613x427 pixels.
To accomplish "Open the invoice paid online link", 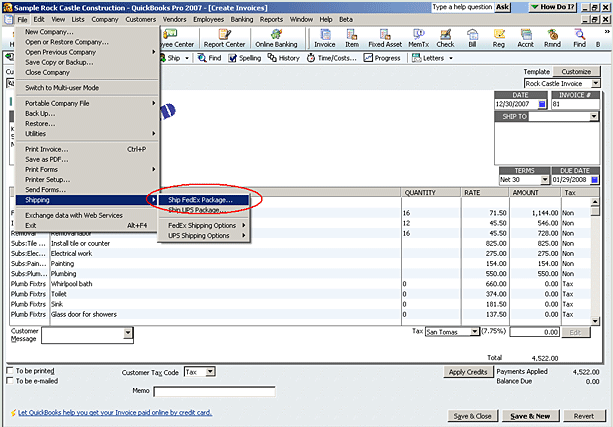I will (x=115, y=413).
